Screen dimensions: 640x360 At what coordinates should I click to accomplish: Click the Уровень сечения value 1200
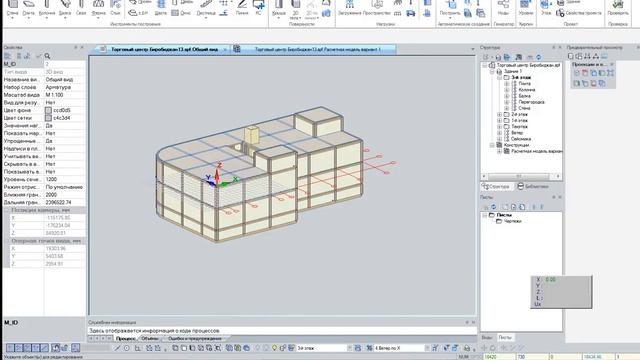[x=64, y=179]
